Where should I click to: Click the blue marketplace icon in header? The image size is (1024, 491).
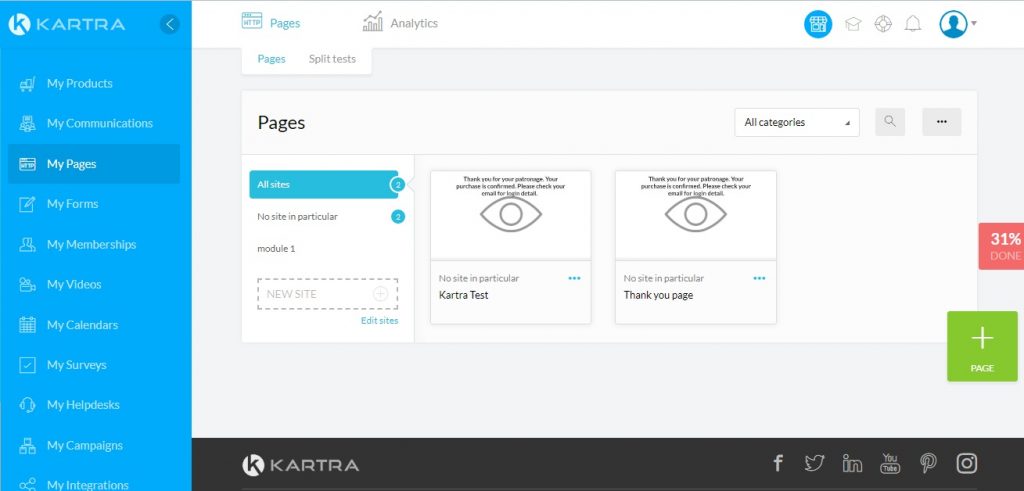[x=818, y=24]
